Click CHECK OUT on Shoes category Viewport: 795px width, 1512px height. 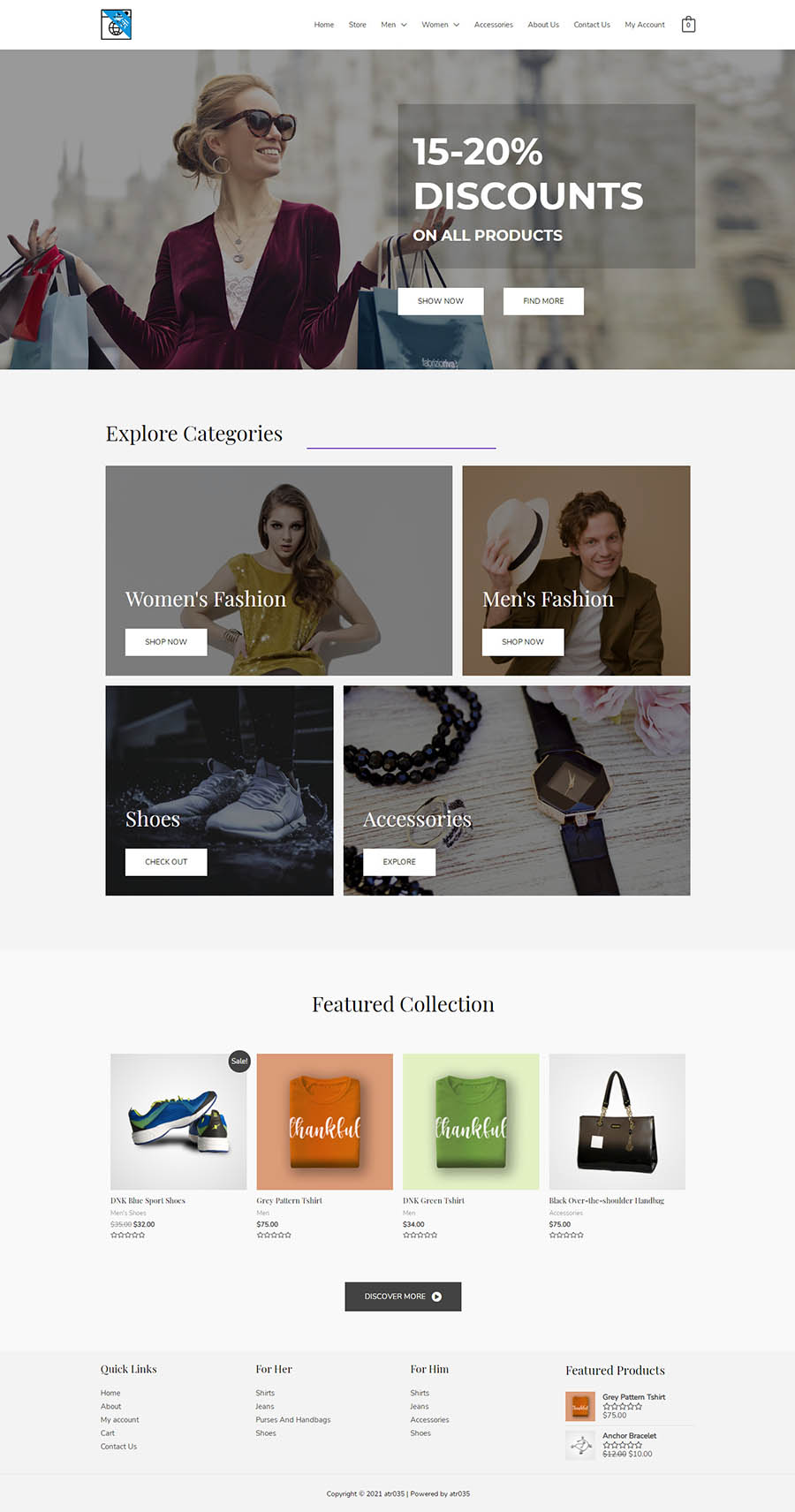click(166, 862)
